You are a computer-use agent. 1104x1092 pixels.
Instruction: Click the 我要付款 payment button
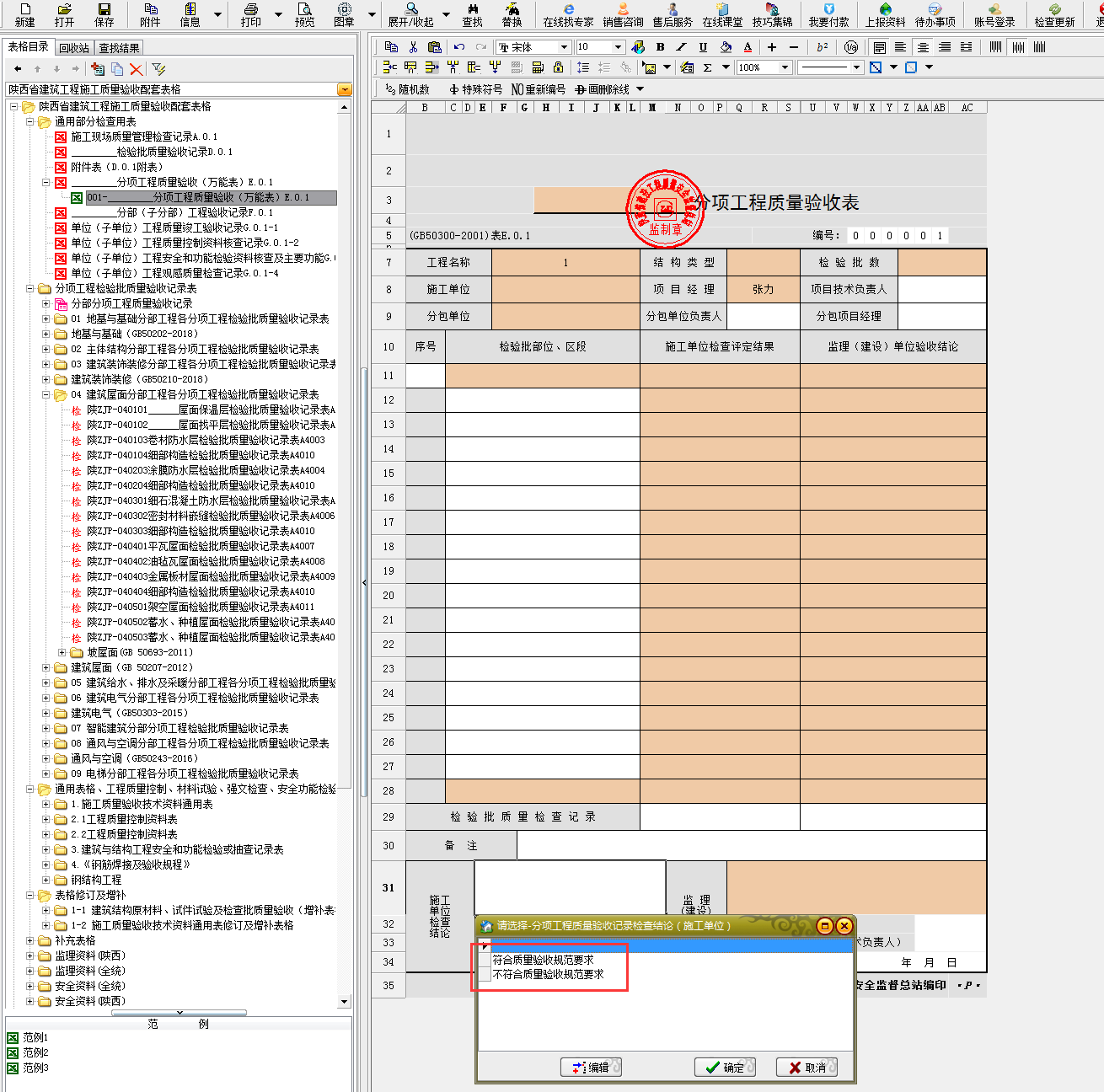pos(828,14)
